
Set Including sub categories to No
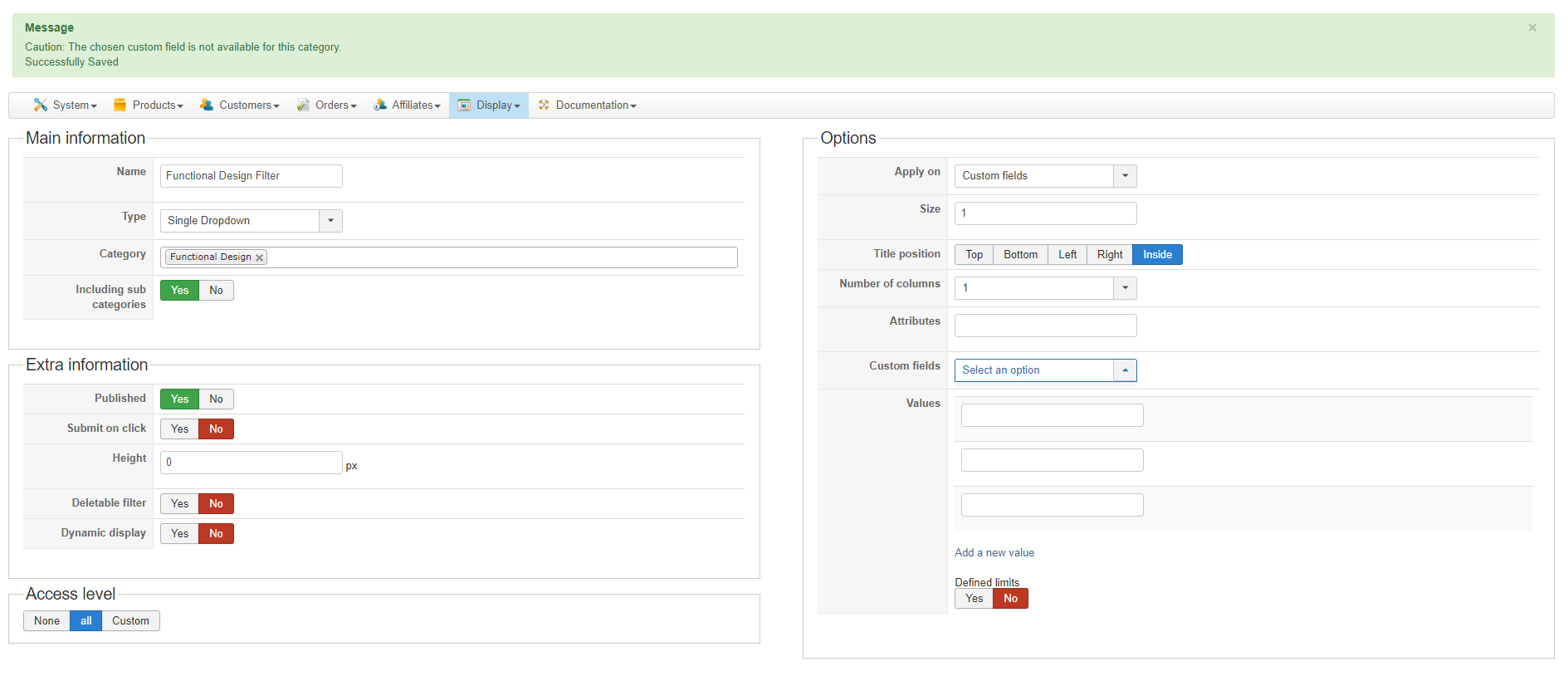click(216, 290)
